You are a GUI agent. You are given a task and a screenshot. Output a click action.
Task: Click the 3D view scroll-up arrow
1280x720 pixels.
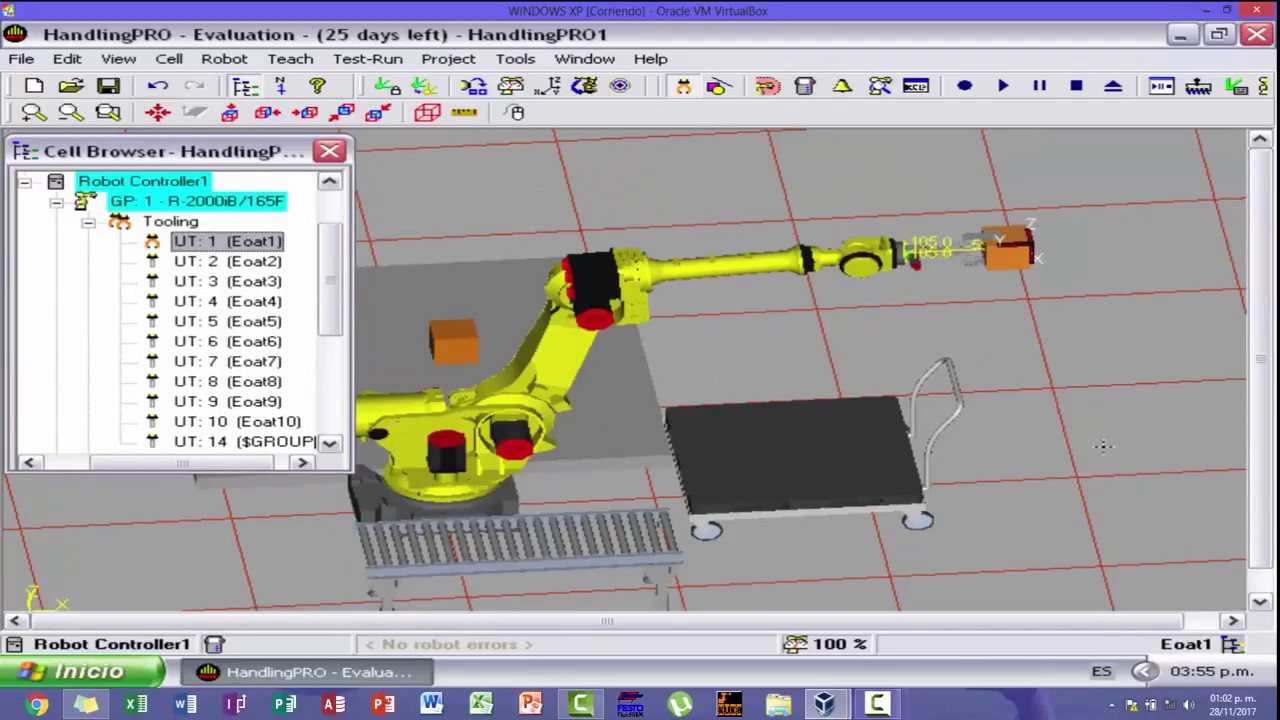[1260, 140]
